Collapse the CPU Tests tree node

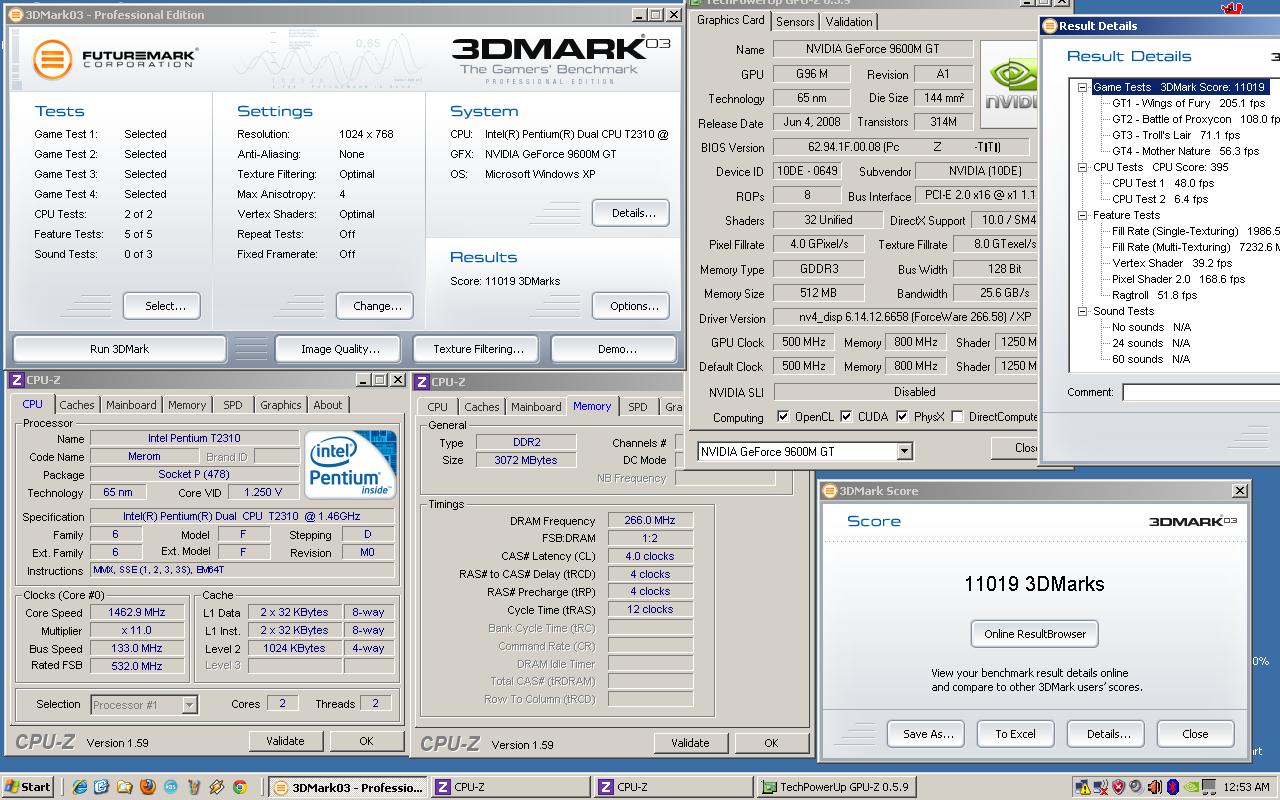(1082, 167)
